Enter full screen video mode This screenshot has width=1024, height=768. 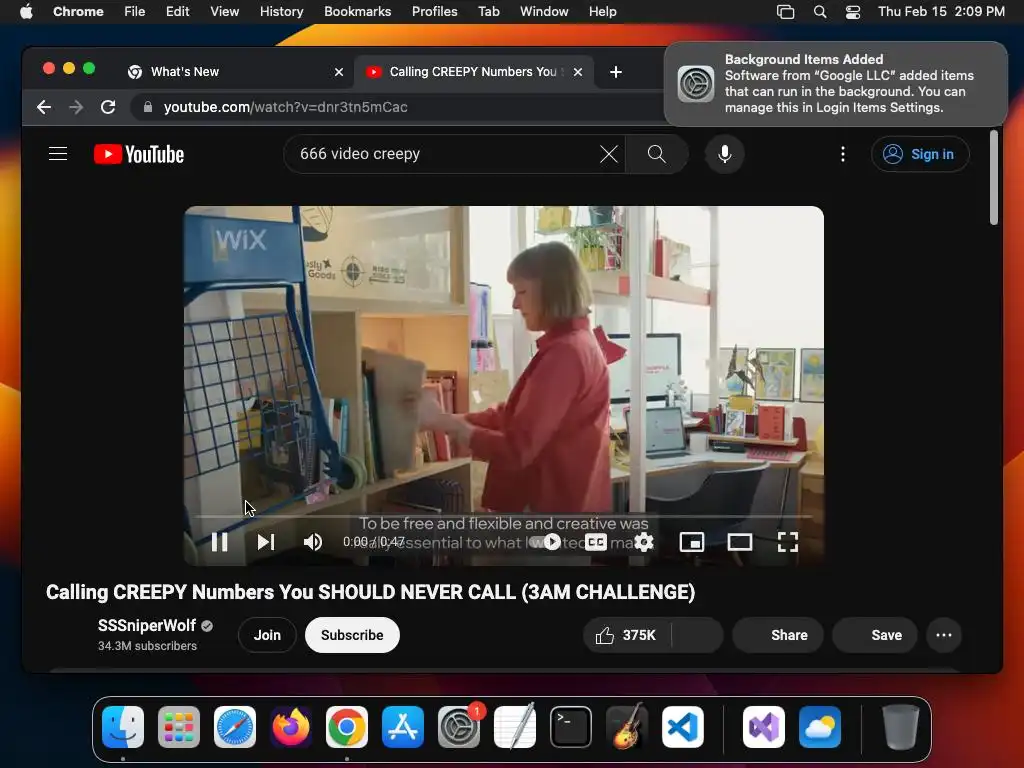click(x=788, y=542)
